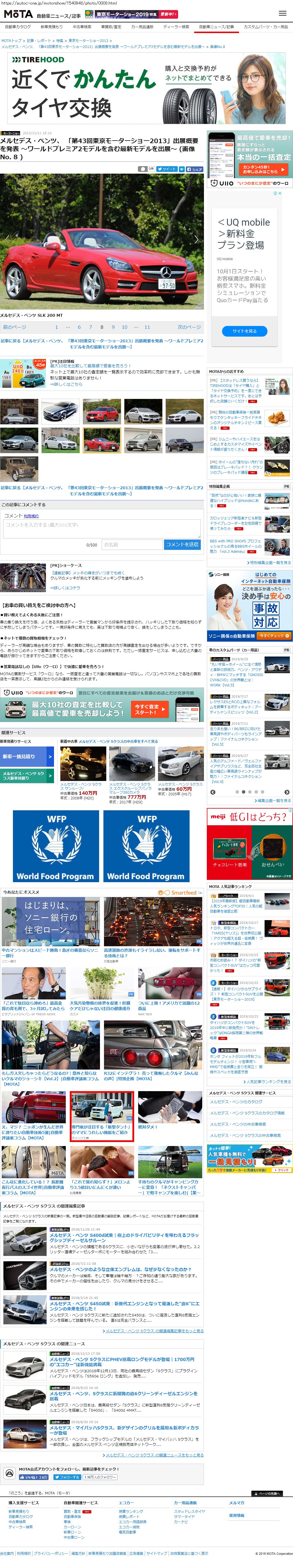Click the ページの先頭へ button
The height and width of the screenshot is (1568, 293).
(x=267, y=1493)
